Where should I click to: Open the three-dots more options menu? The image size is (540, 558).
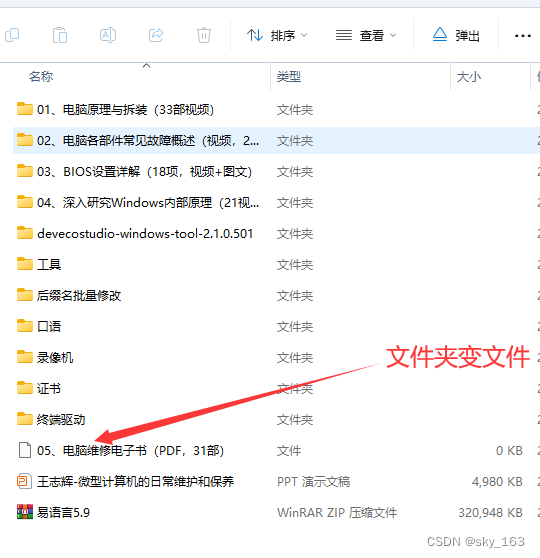coord(523,36)
